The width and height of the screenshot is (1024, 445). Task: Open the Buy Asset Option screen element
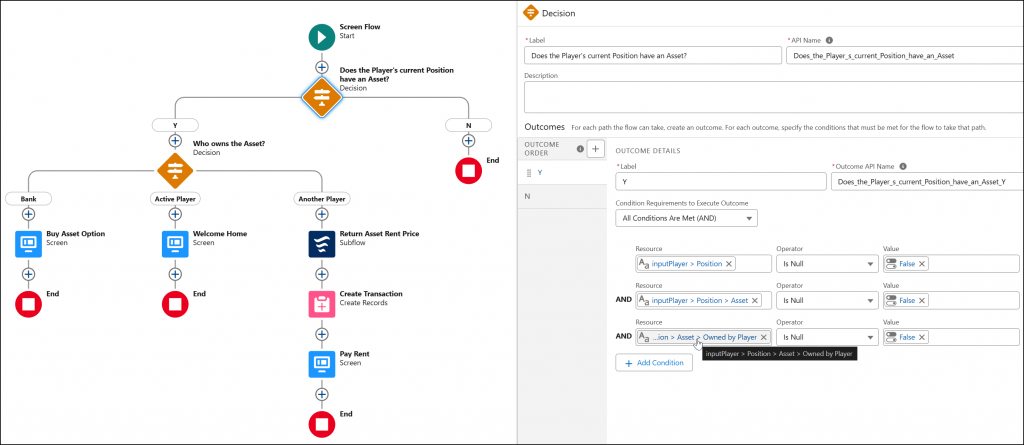tap(28, 244)
